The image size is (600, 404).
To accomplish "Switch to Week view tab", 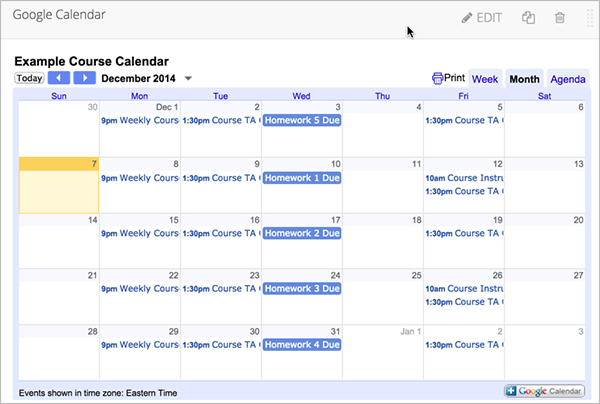I will click(x=485, y=78).
